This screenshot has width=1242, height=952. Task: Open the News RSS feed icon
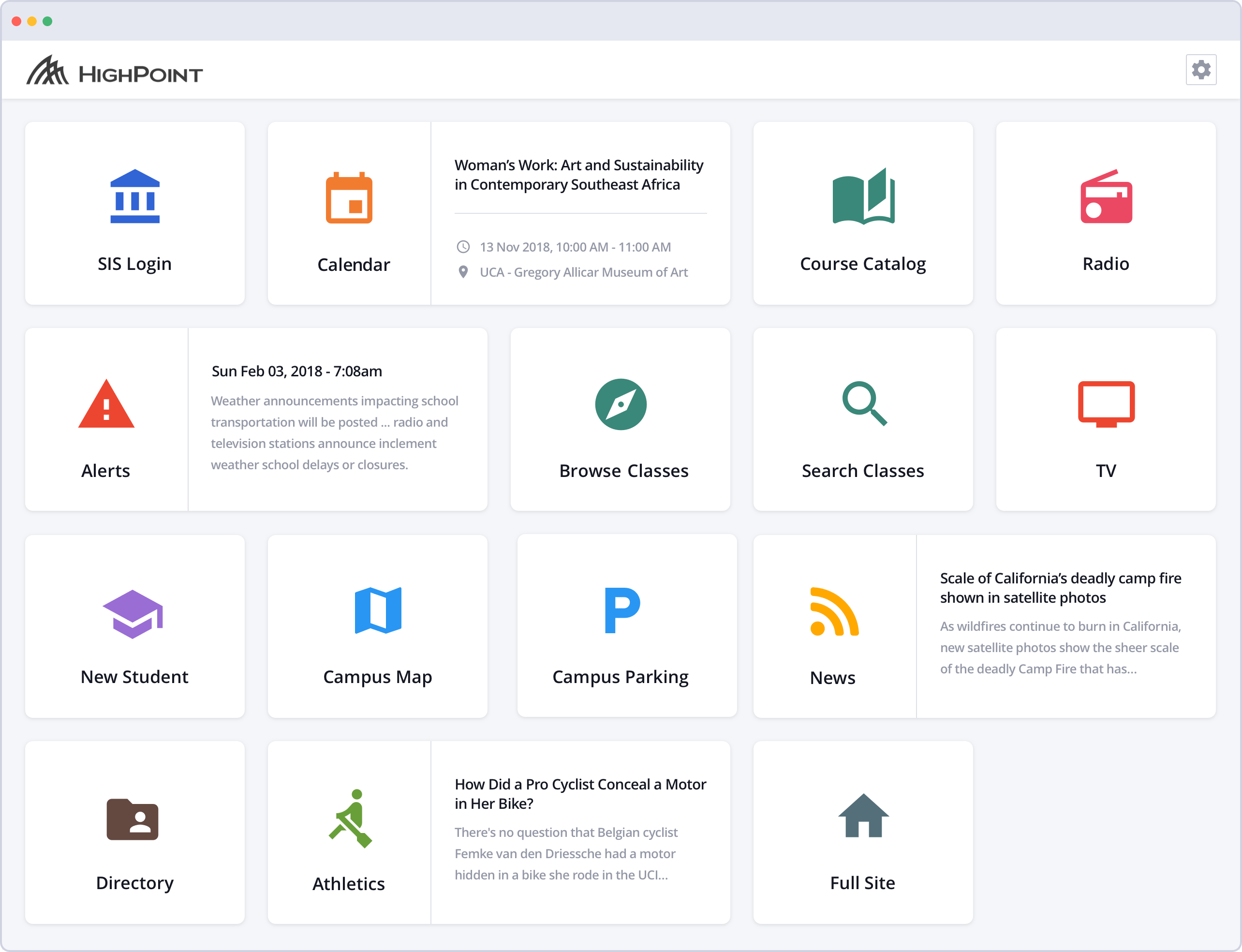(834, 612)
